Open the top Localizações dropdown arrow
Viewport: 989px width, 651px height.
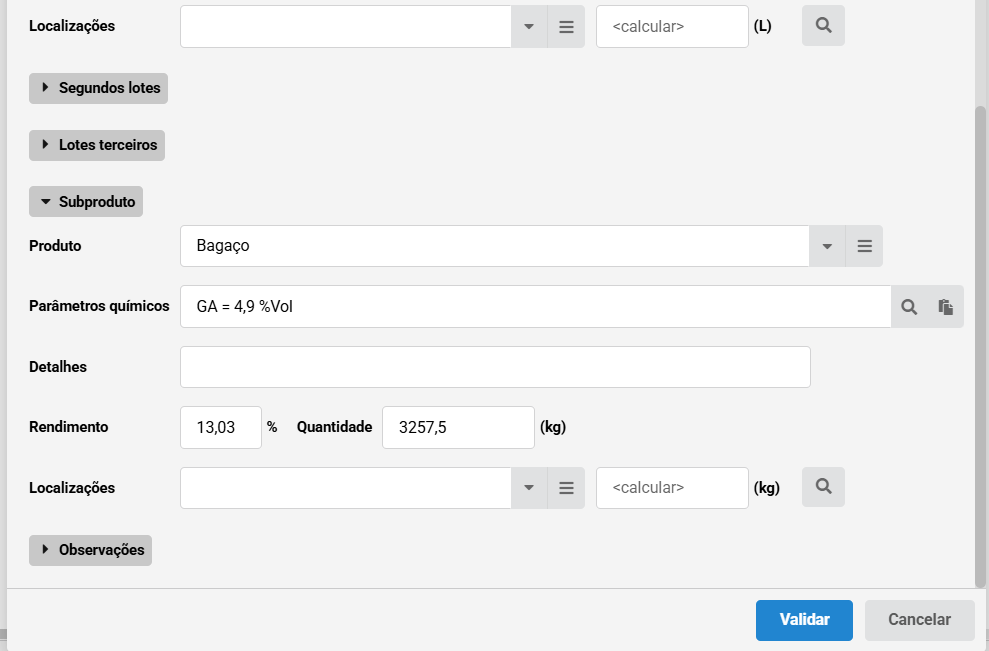(x=529, y=26)
